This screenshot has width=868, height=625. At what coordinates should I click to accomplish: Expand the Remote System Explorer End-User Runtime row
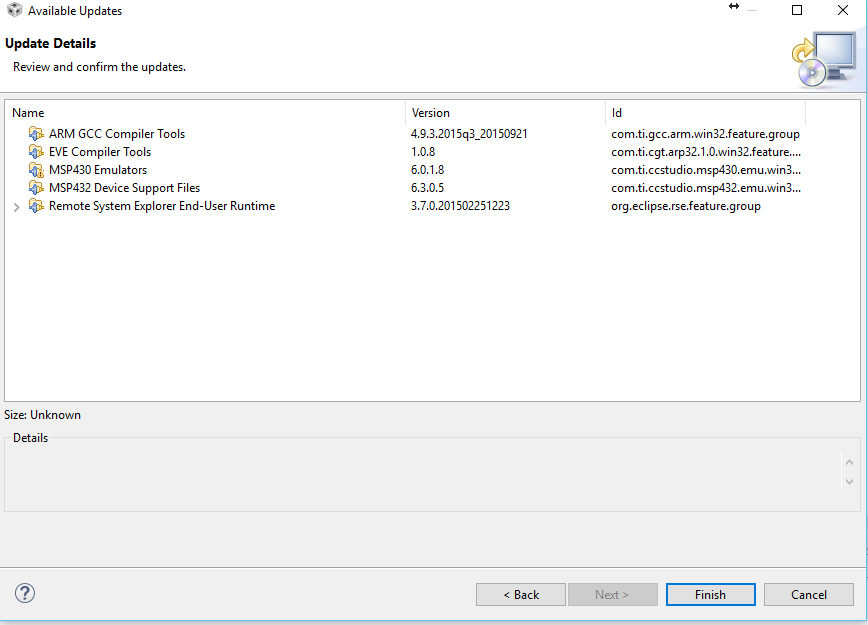tap(17, 207)
